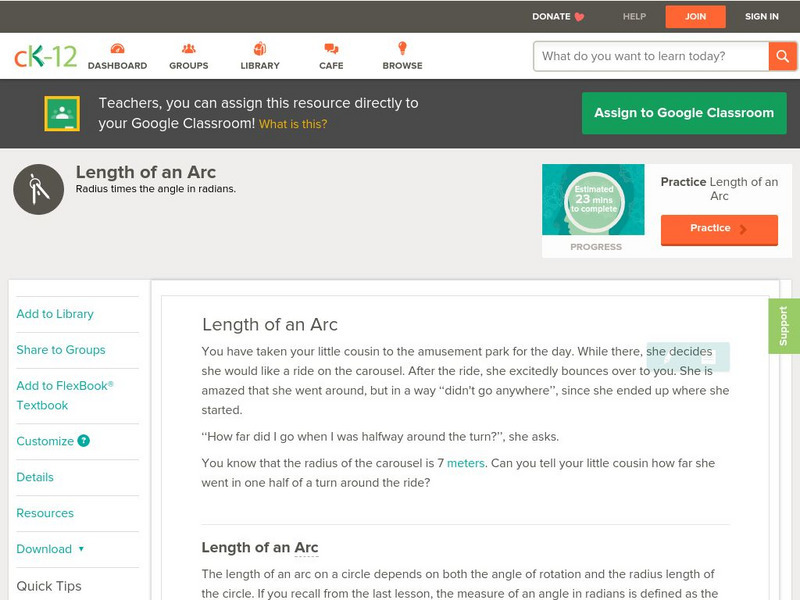
Task: Click the Donate heart icon
Action: pos(579,17)
